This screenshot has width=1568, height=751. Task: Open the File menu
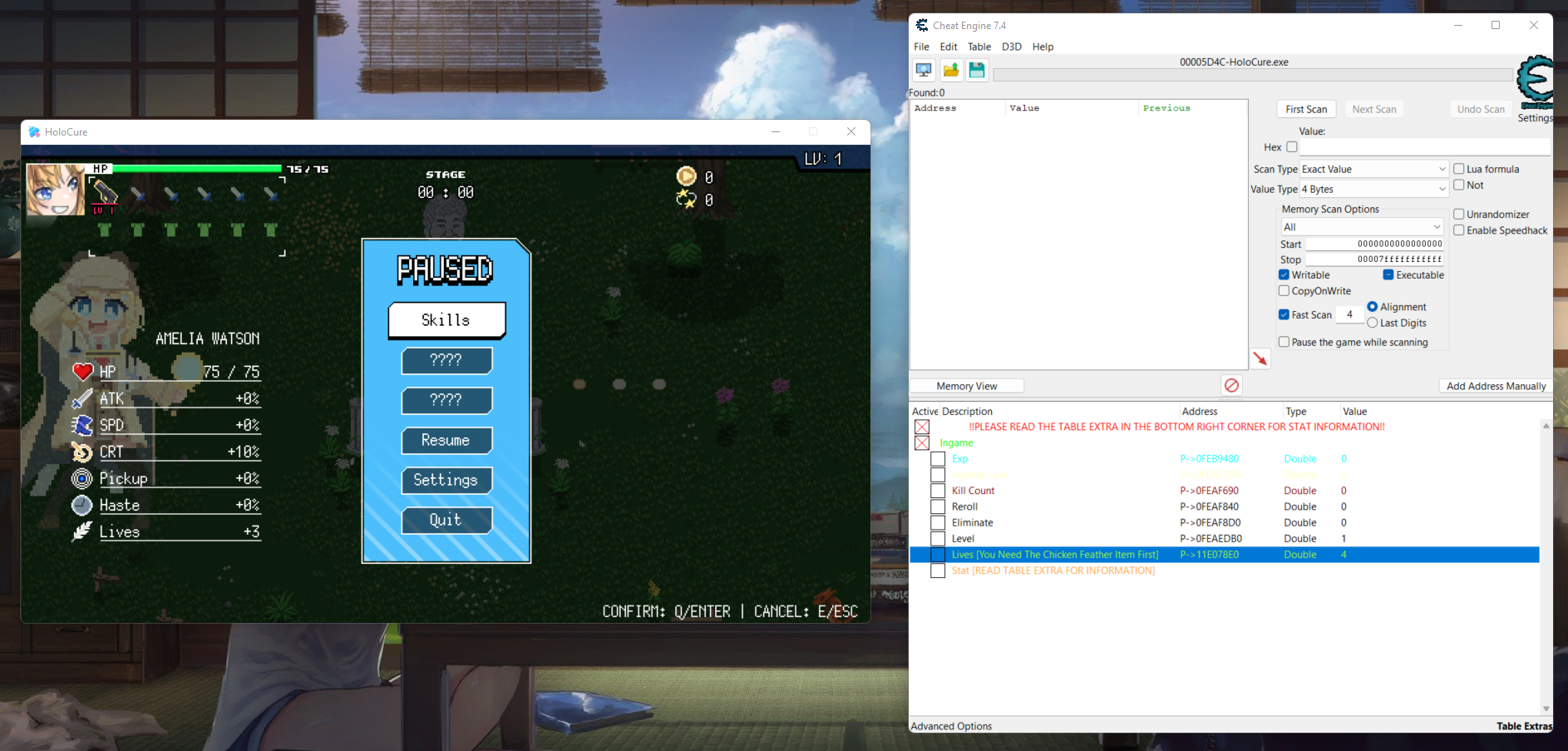pos(921,47)
